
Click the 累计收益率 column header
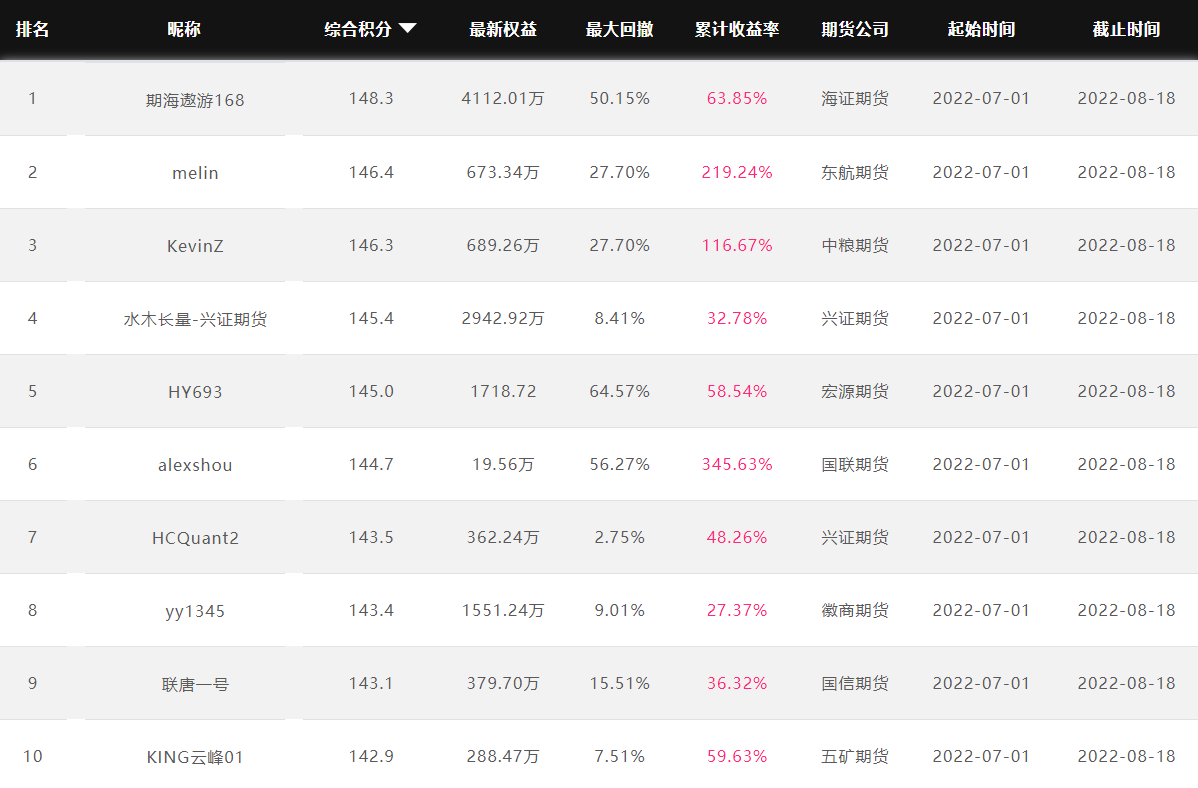(x=737, y=29)
